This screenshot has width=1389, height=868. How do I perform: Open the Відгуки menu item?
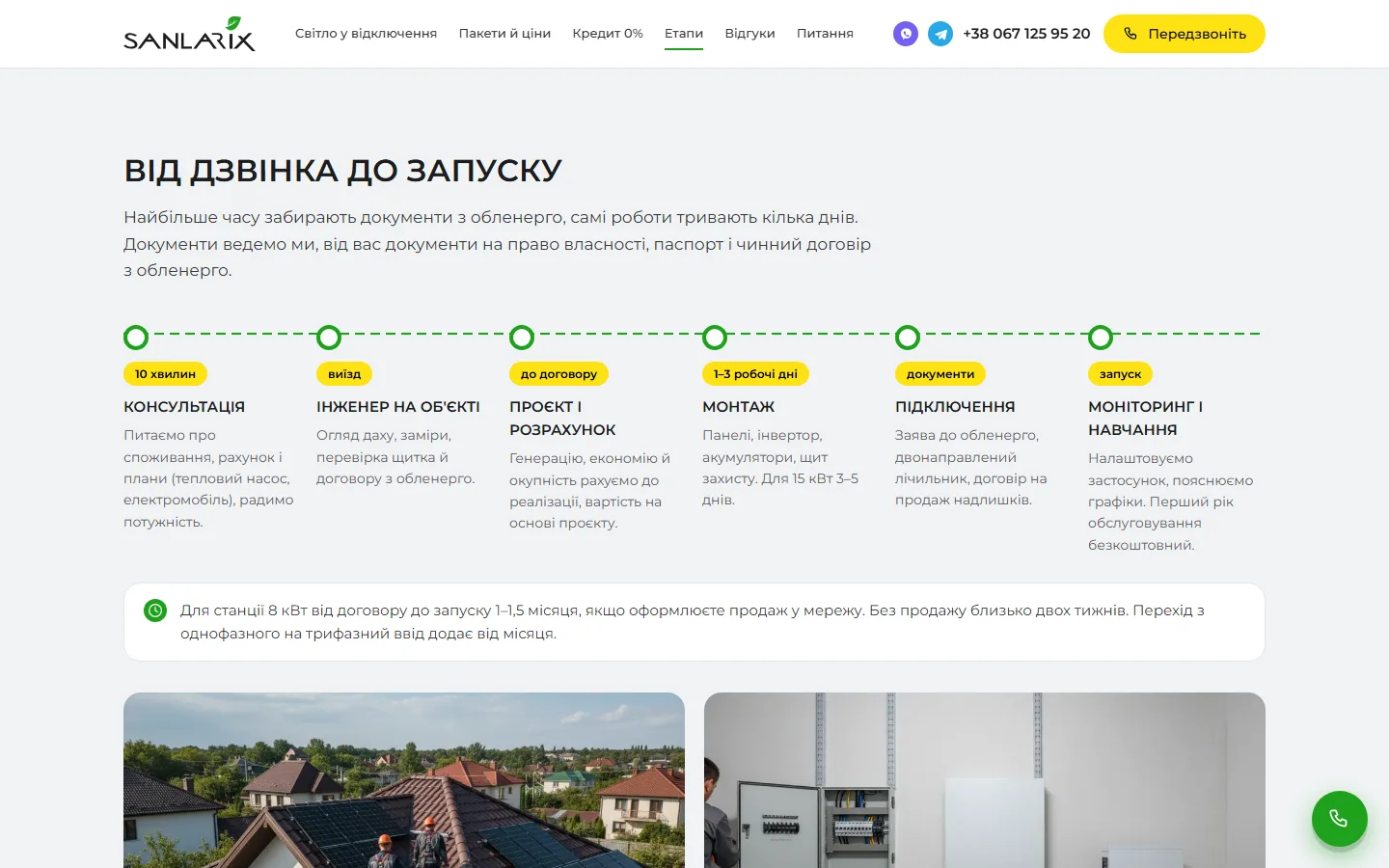tap(749, 34)
